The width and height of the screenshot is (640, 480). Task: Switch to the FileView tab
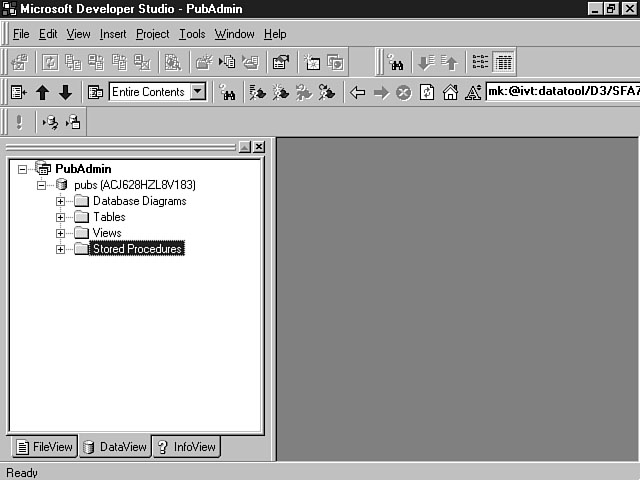pos(43,447)
